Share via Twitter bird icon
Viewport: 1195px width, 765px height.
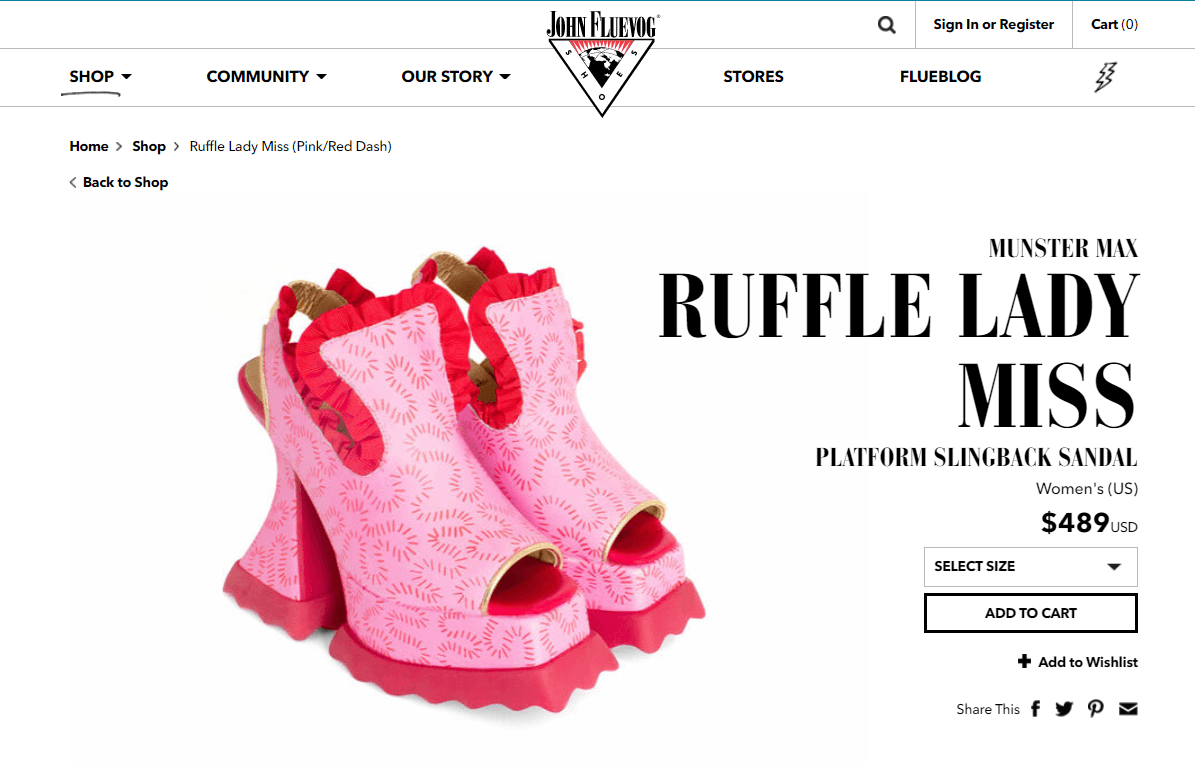pyautogui.click(x=1064, y=709)
